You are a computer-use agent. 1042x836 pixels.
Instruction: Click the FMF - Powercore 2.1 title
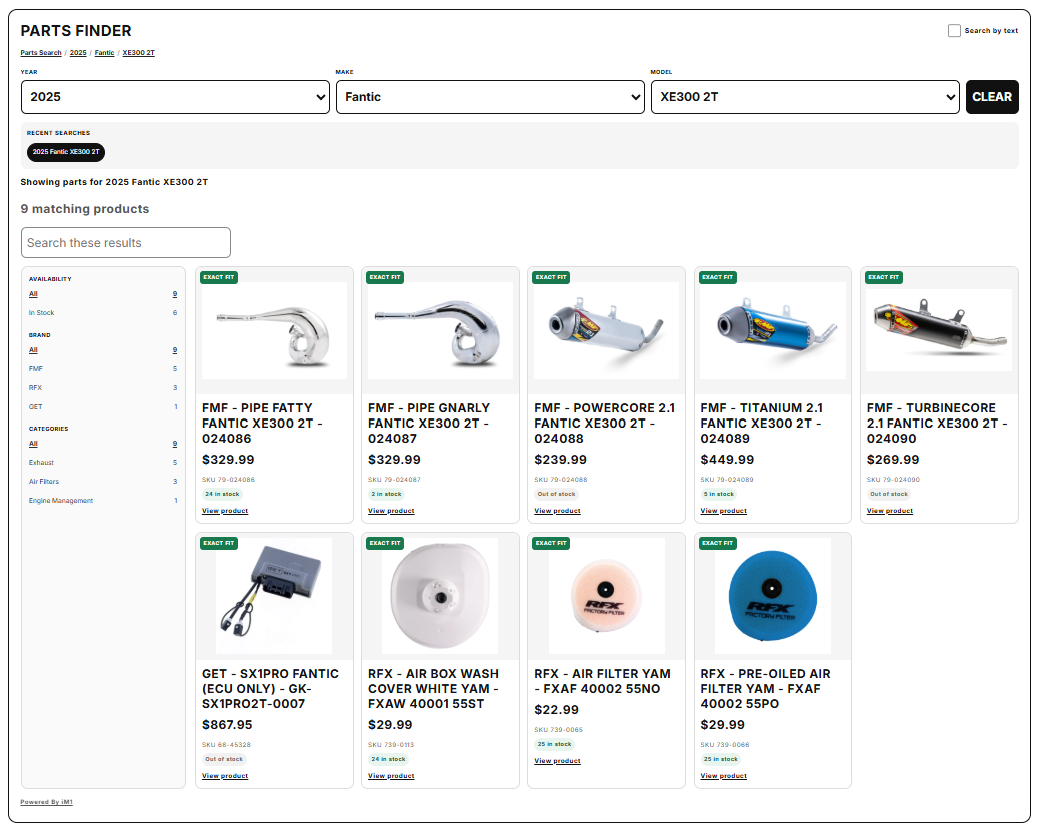click(605, 423)
